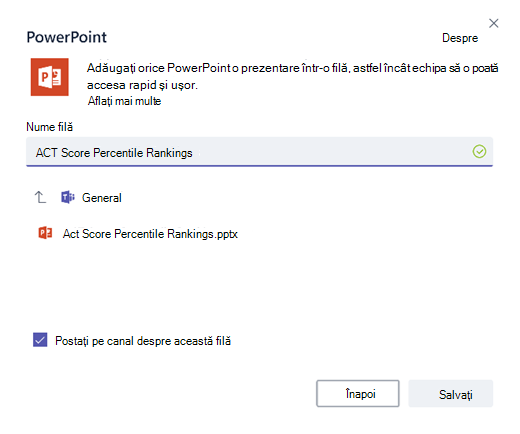Viewport: 520px width, 434px height.
Task: Go up one folder level arrow
Action: (40, 197)
